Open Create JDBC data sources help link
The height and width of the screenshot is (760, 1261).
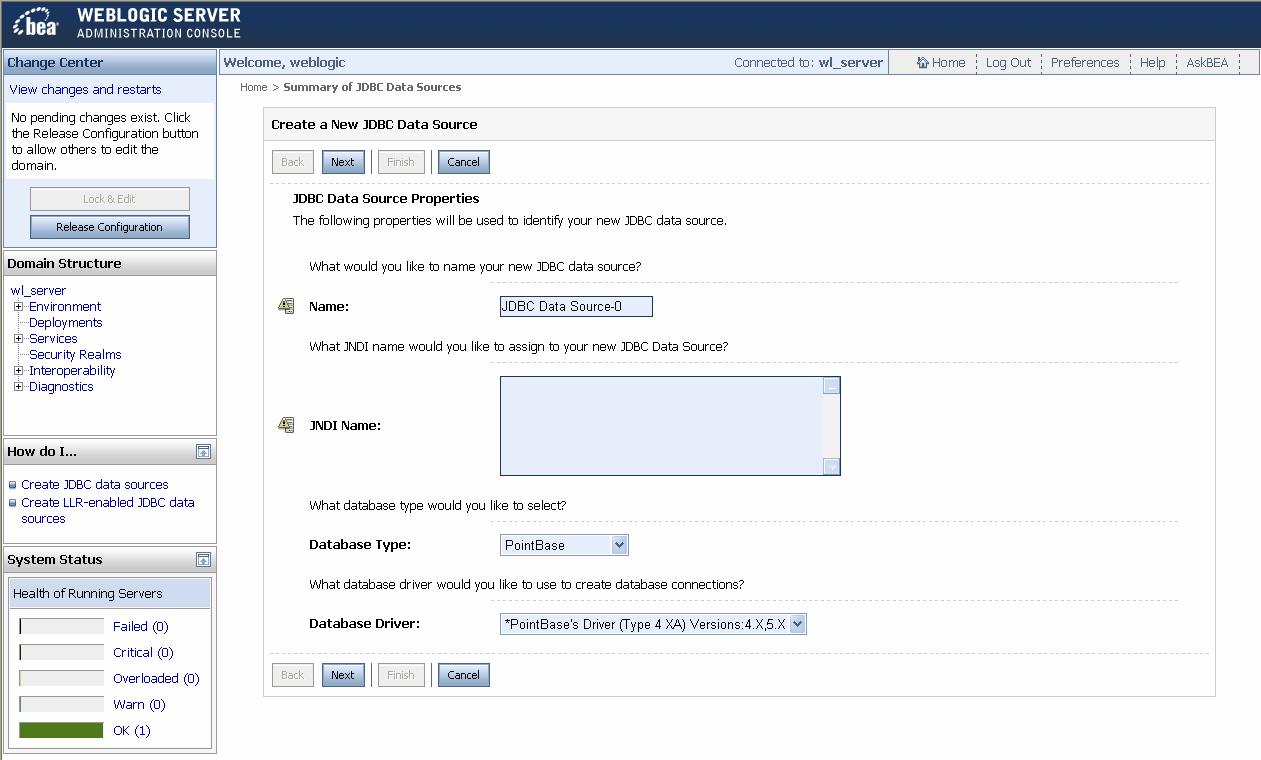point(95,485)
